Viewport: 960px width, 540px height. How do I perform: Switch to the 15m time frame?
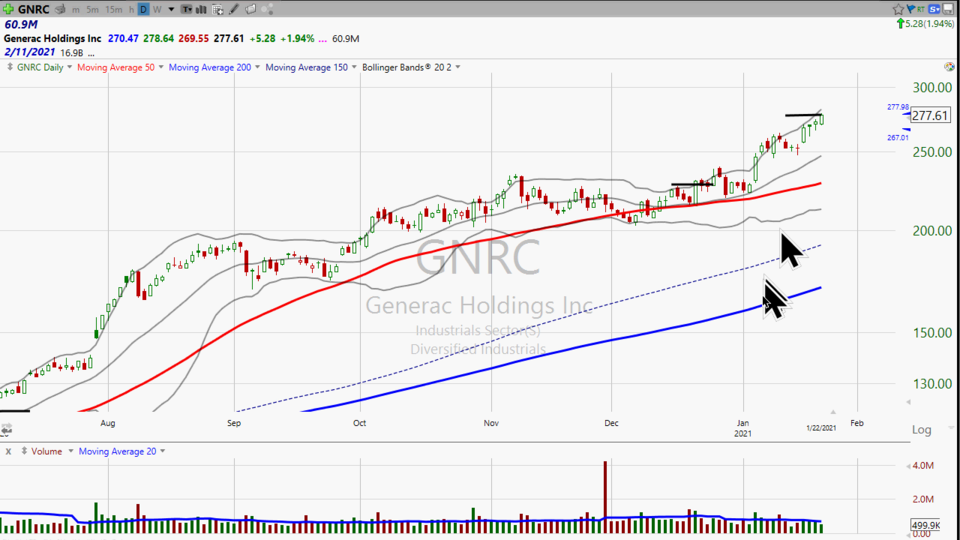pos(113,9)
